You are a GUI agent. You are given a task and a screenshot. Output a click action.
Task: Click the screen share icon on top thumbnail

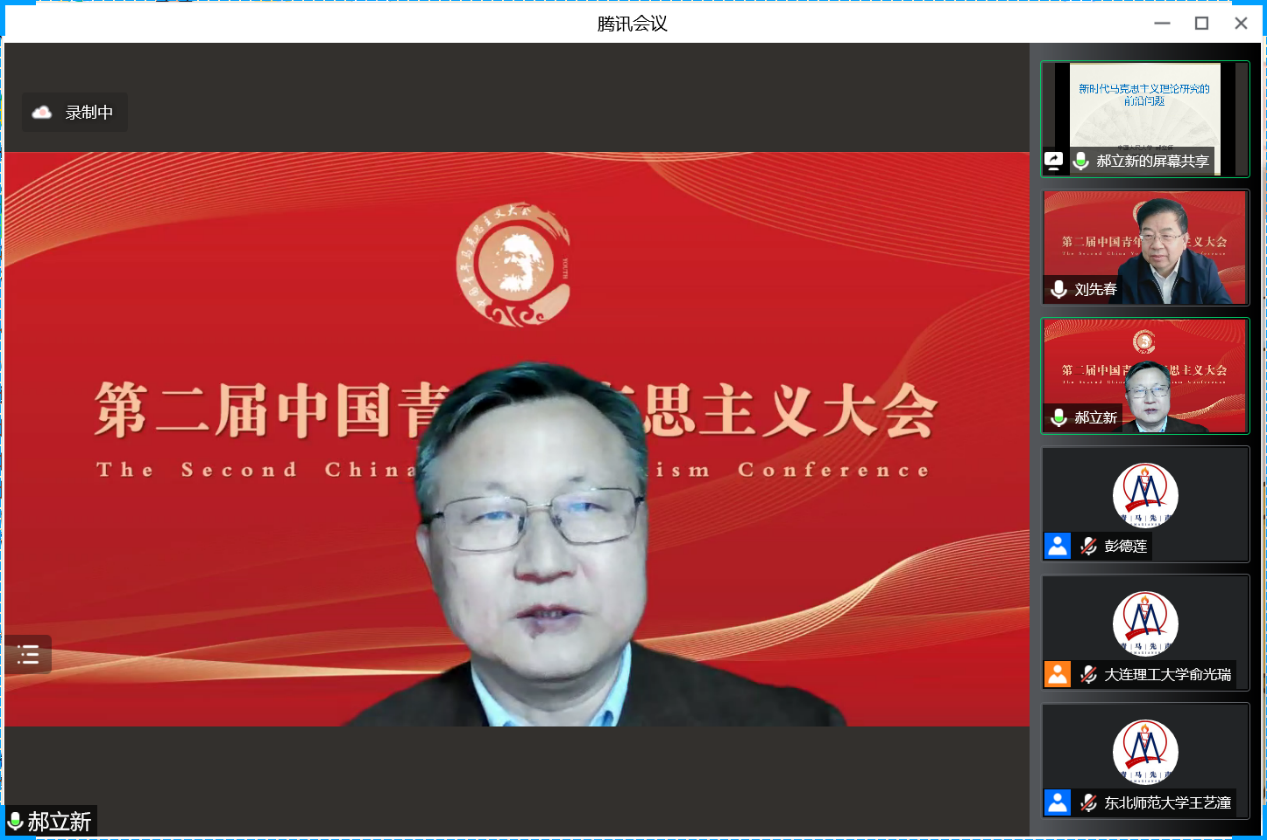[1053, 160]
